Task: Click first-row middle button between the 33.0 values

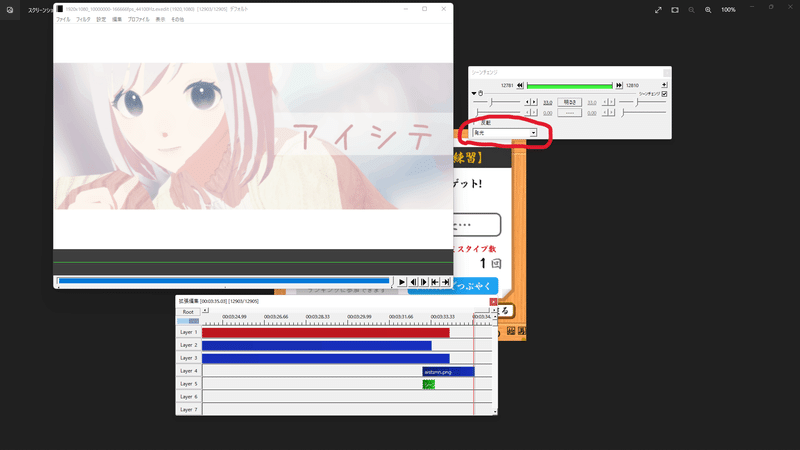Action: [569, 102]
